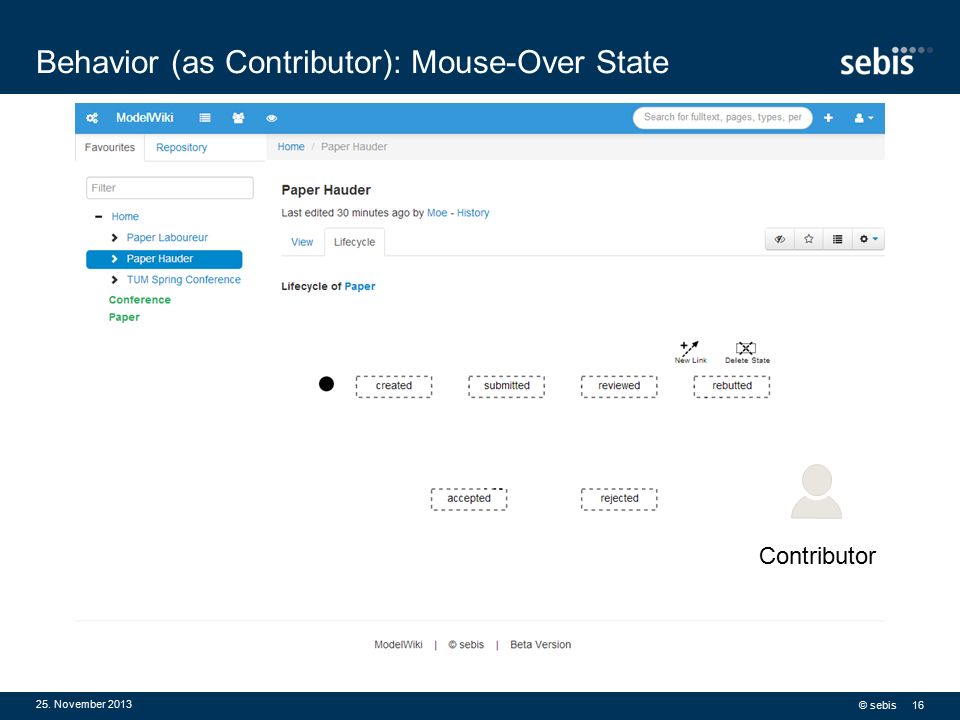Screen dimensions: 960x720
Task: Switch to the View tab
Action: click(302, 242)
